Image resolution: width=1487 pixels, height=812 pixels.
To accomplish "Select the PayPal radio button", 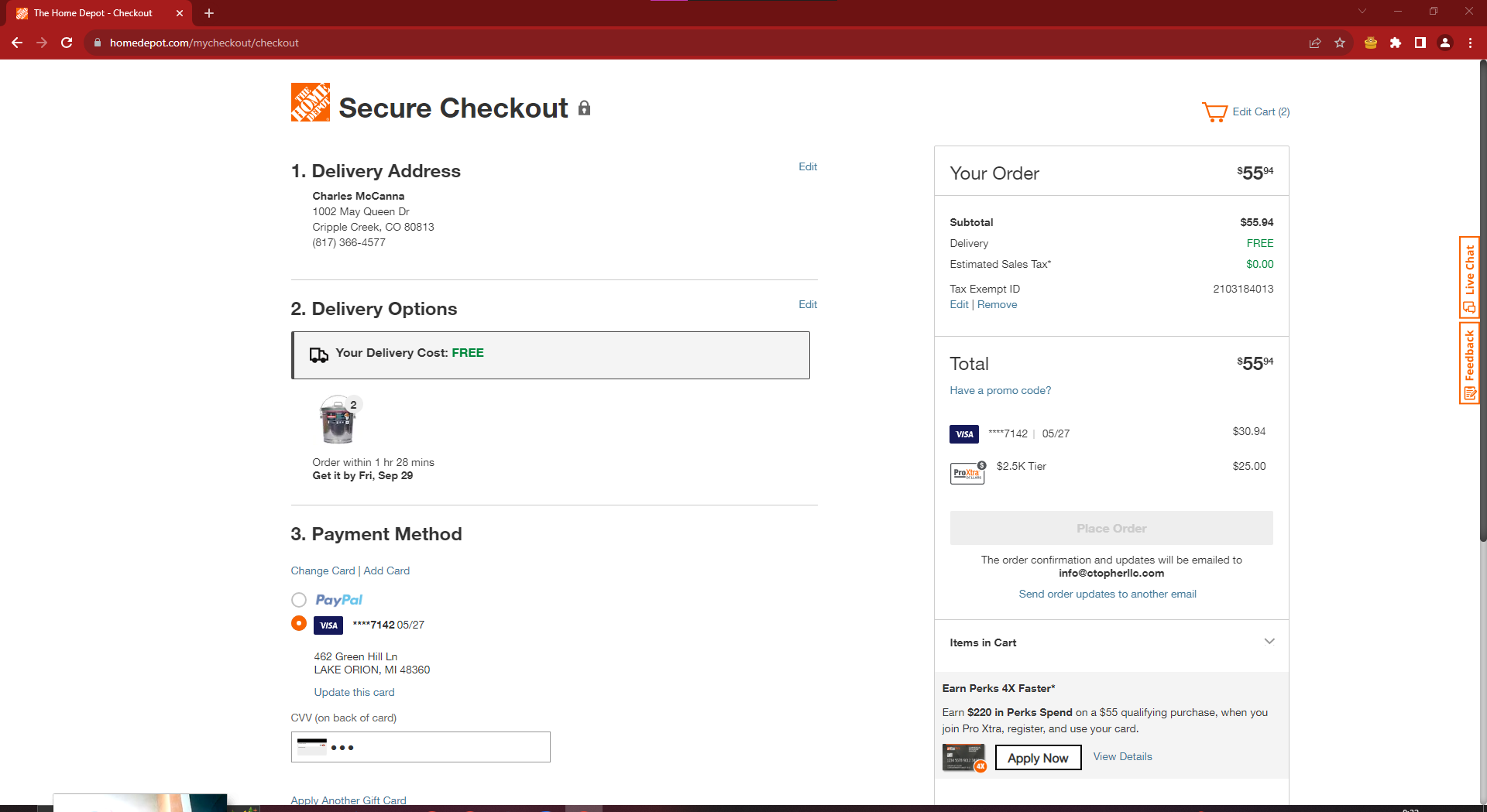I will coord(299,600).
